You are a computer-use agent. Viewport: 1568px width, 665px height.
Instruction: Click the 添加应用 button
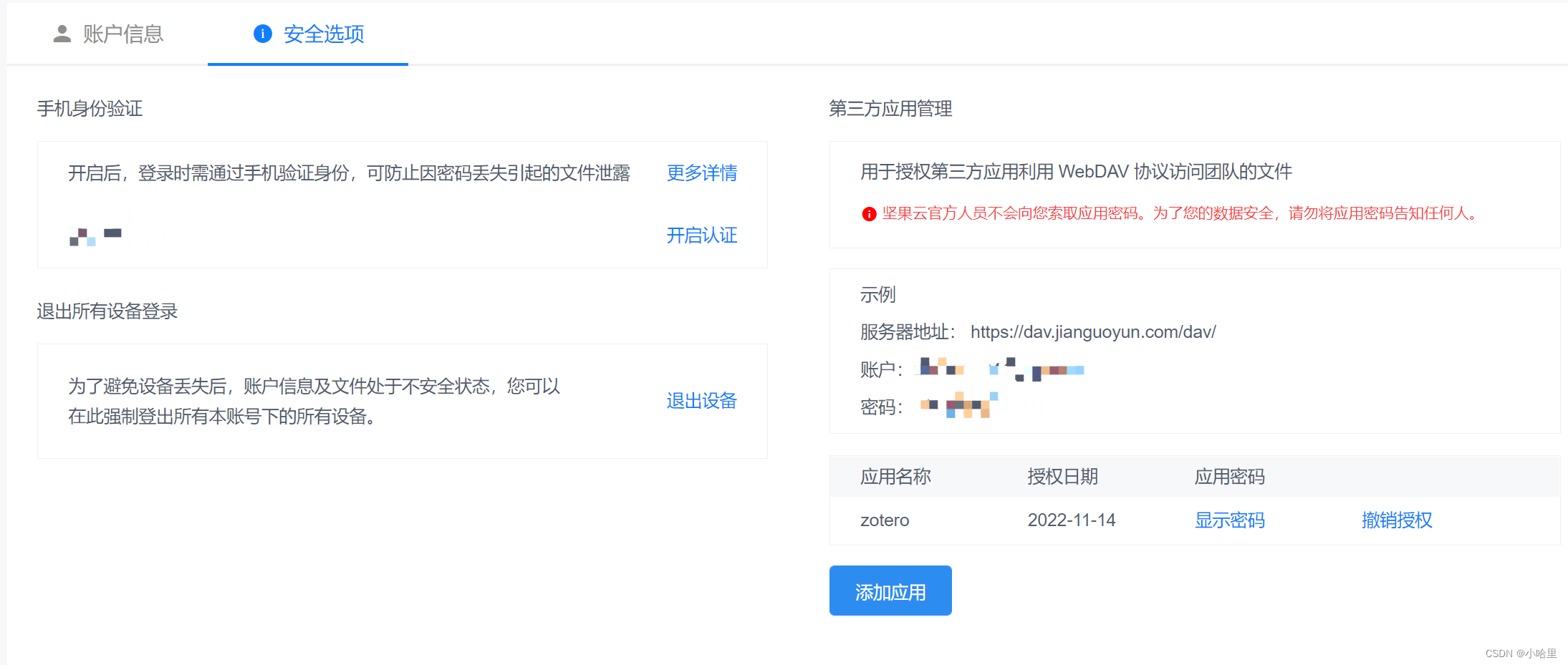pos(890,591)
